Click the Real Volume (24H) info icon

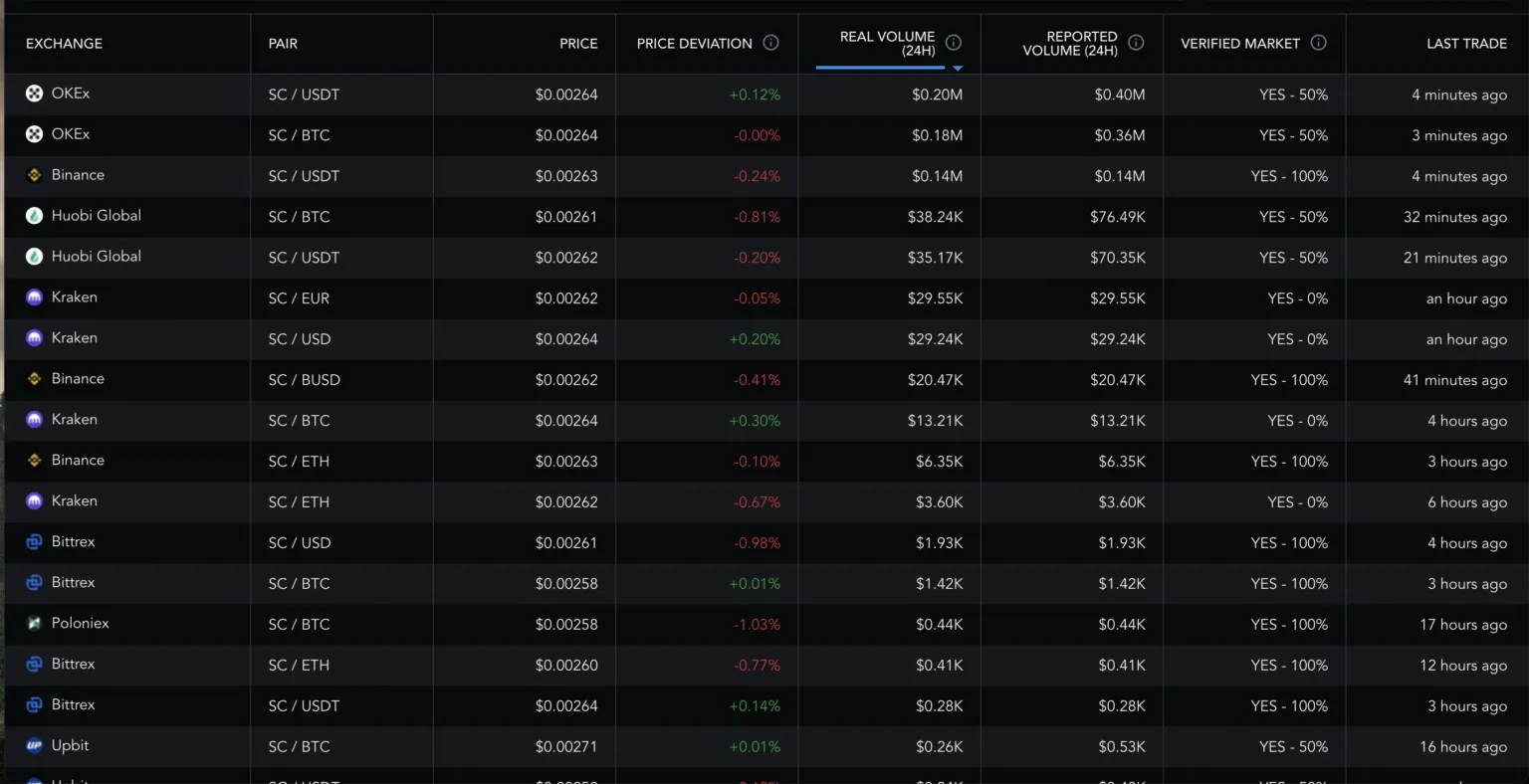[954, 43]
